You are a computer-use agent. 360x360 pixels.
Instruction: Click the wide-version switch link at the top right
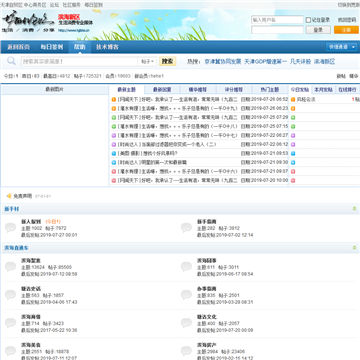click(x=349, y=5)
